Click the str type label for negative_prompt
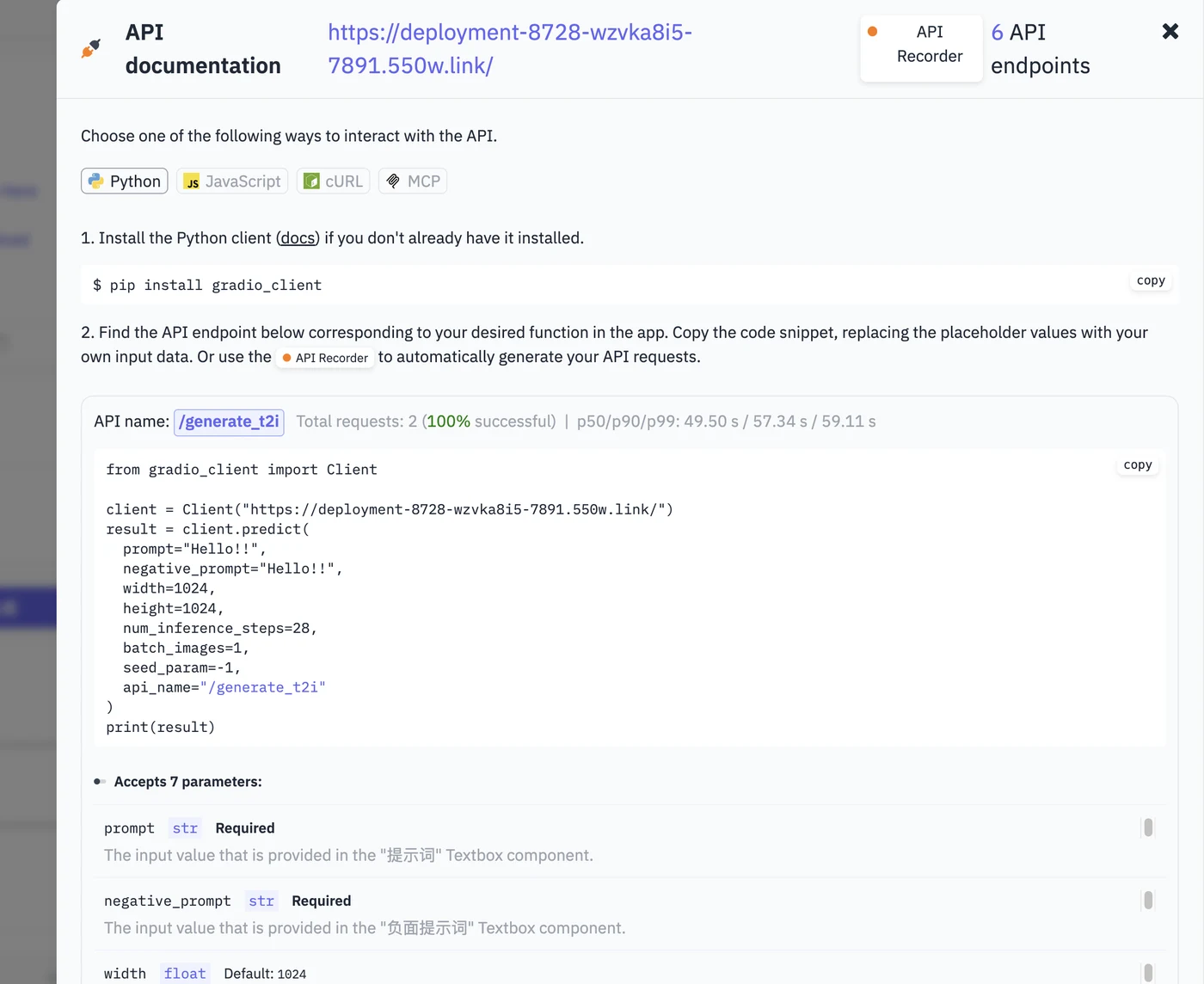1204x984 pixels. point(261,901)
